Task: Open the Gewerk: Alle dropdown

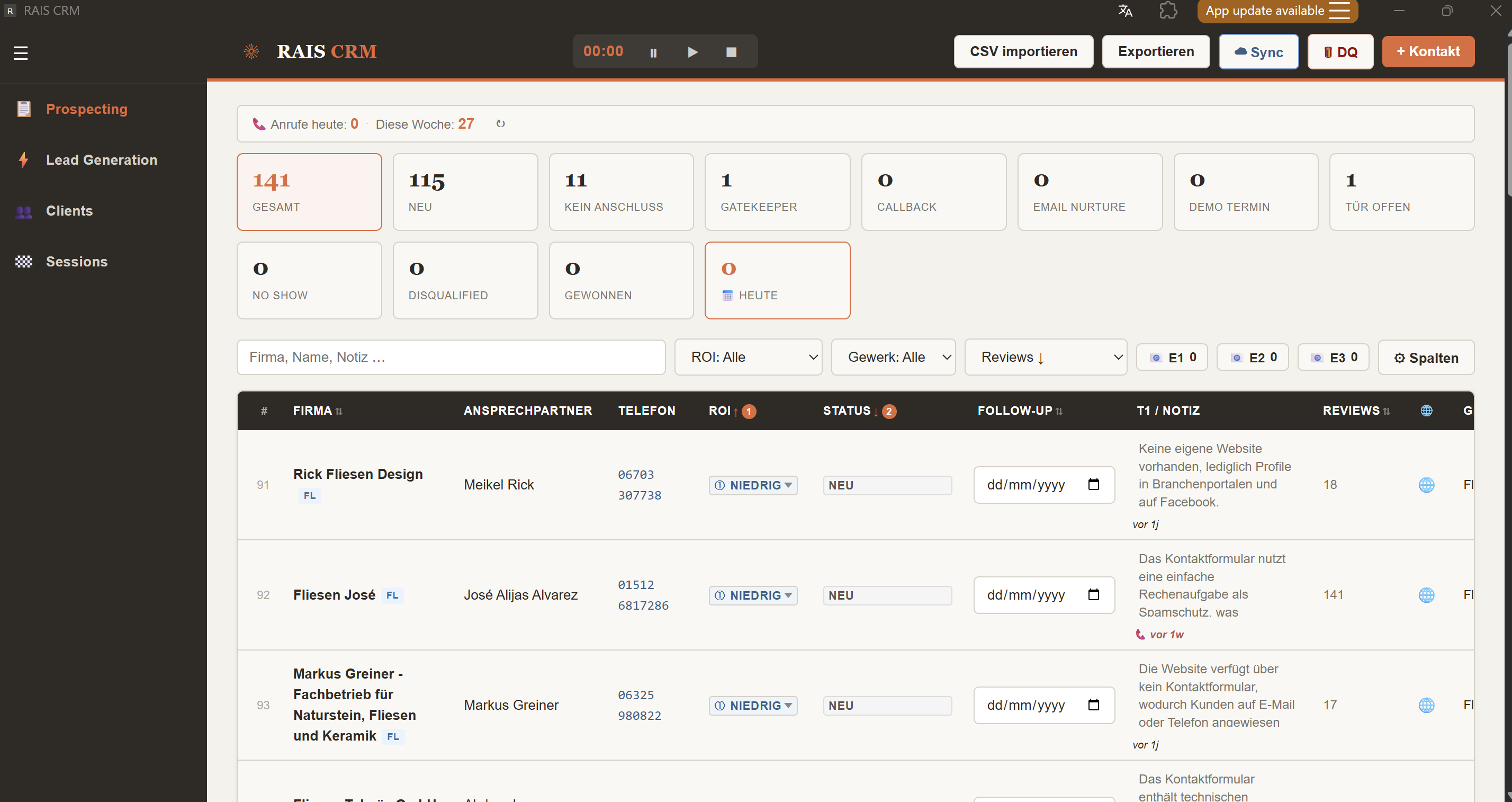Action: point(893,357)
